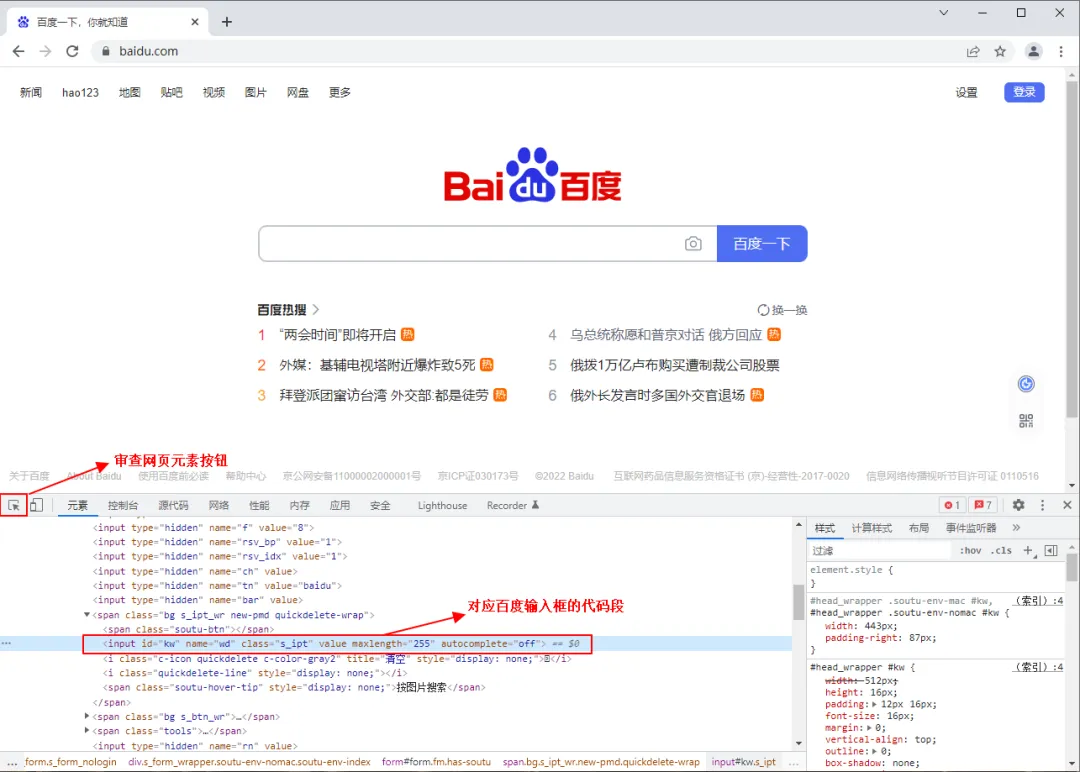
Task: Click the Baidu logo
Action: pos(532,175)
